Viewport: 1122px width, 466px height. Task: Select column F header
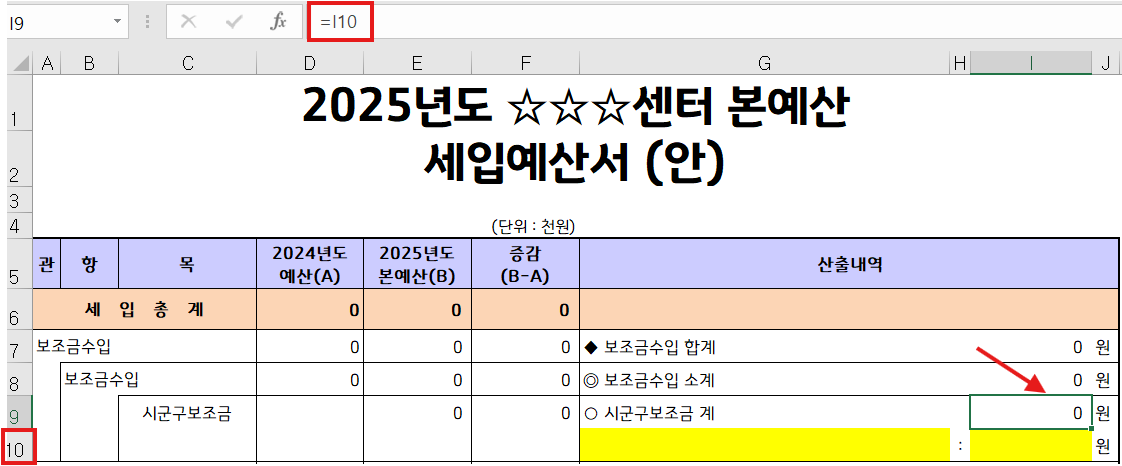click(525, 64)
